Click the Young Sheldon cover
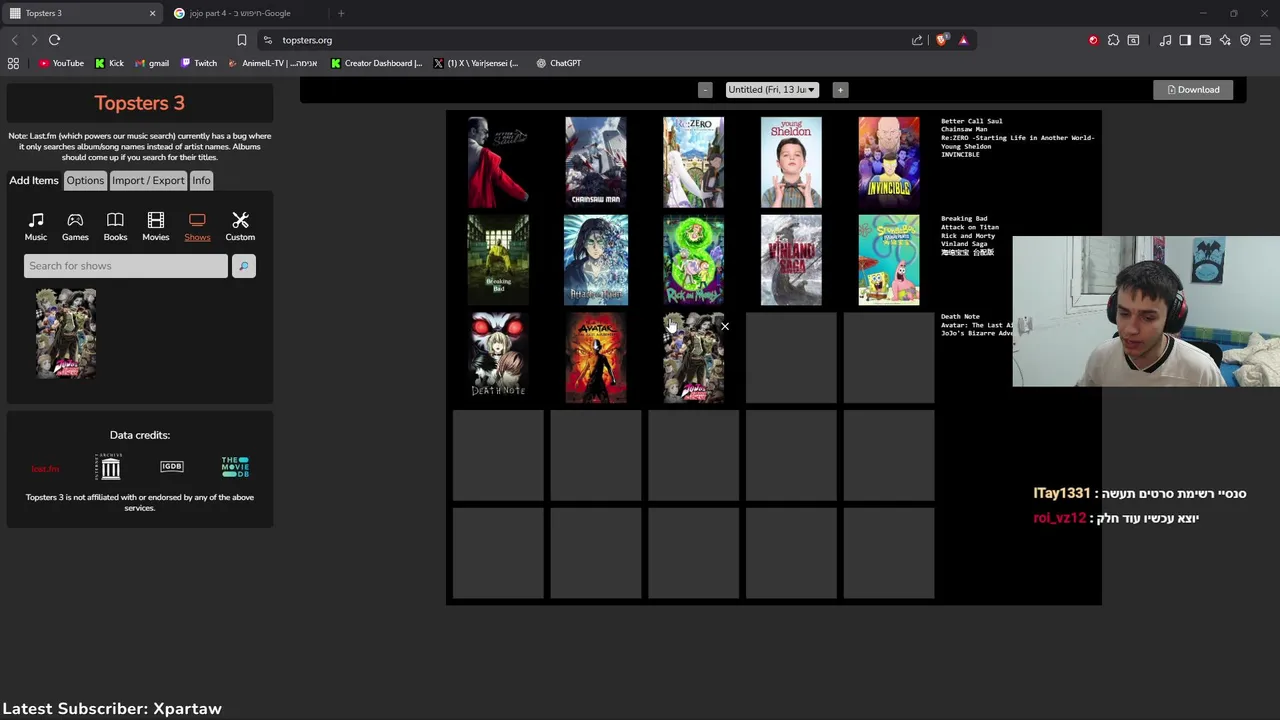 point(791,162)
